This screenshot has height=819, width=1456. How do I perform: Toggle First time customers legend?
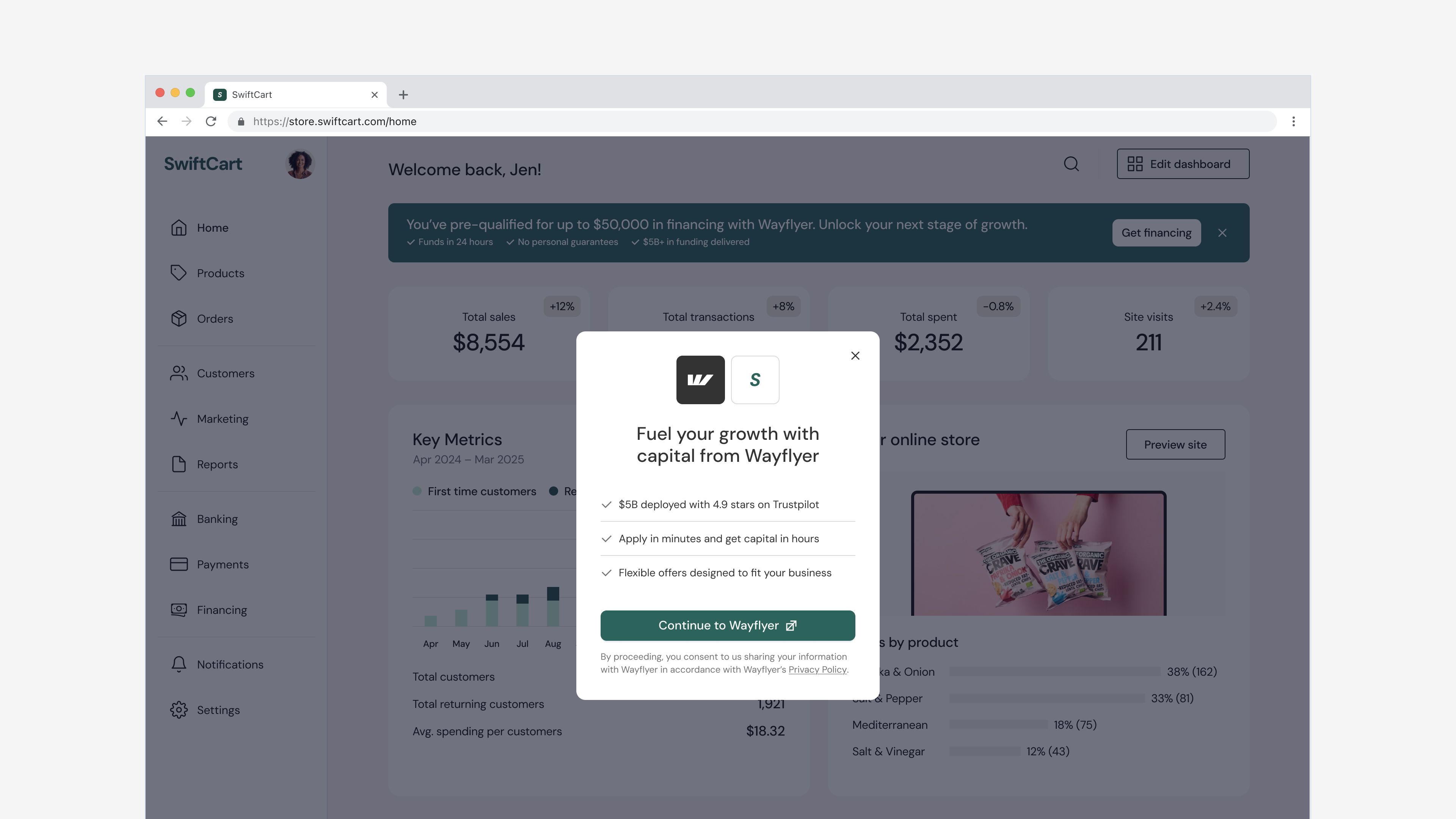tap(475, 491)
